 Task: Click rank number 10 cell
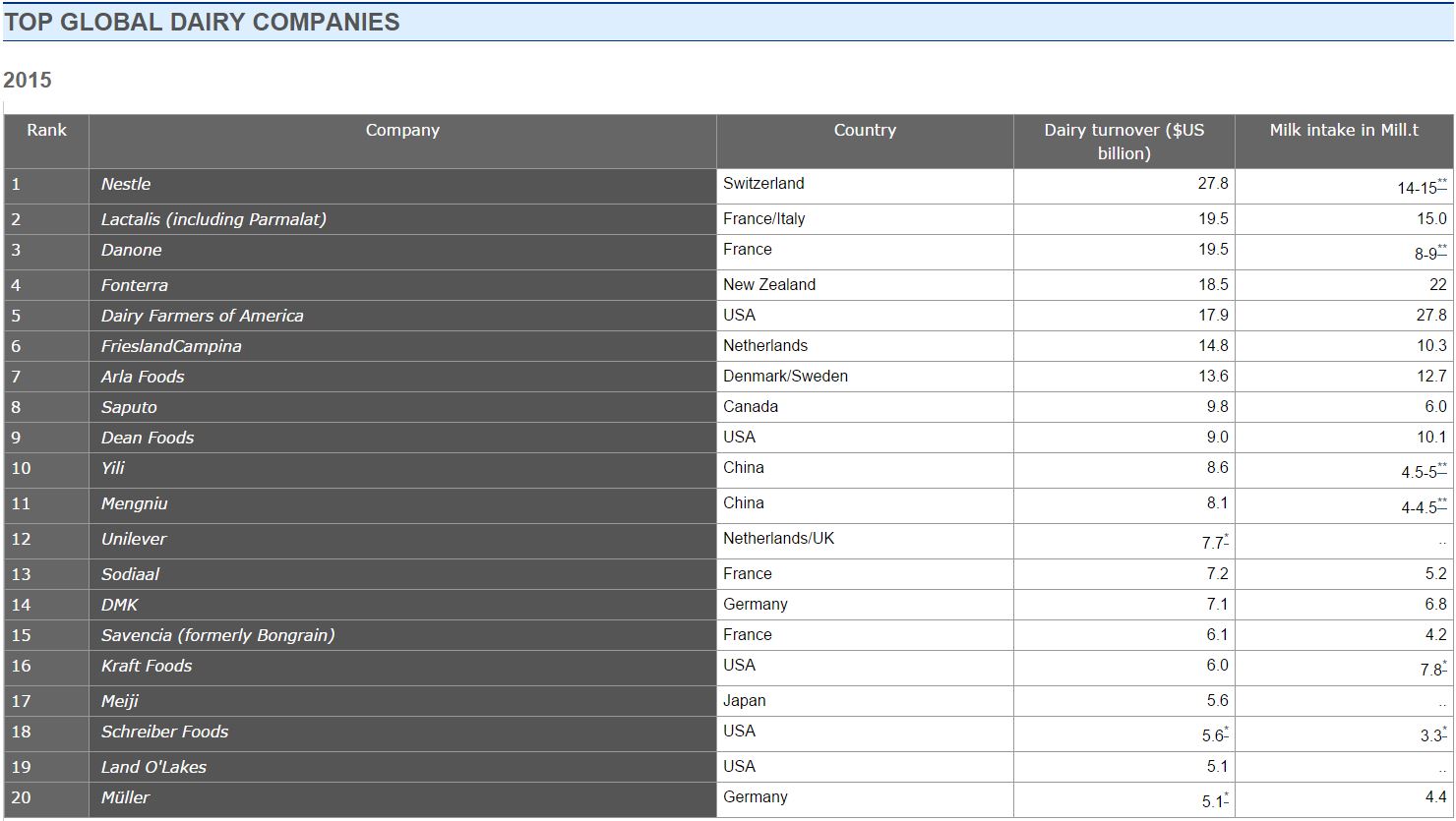(x=46, y=471)
